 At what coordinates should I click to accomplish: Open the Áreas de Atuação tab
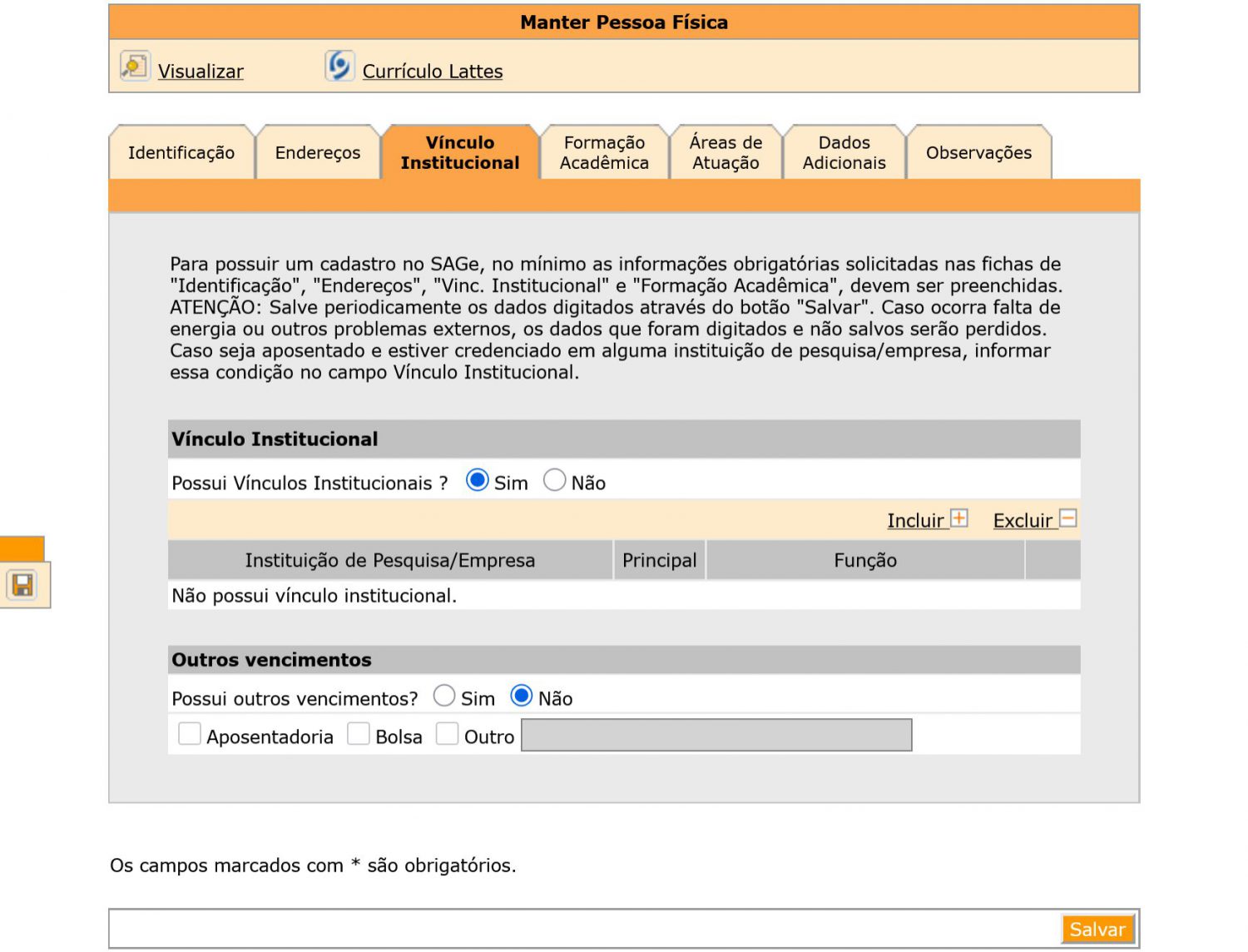726,153
